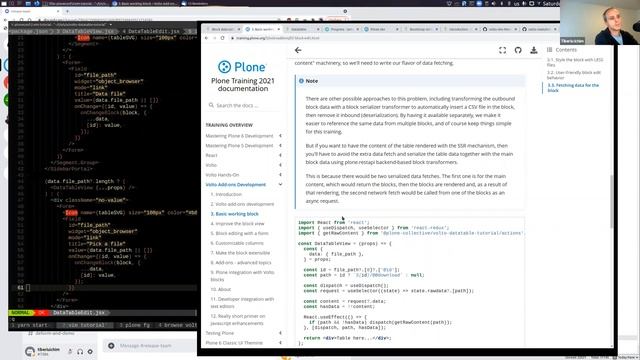The width and height of the screenshot is (640, 360).
Task: Expand Mastering Plone 6 Development section
Action: coord(280,136)
